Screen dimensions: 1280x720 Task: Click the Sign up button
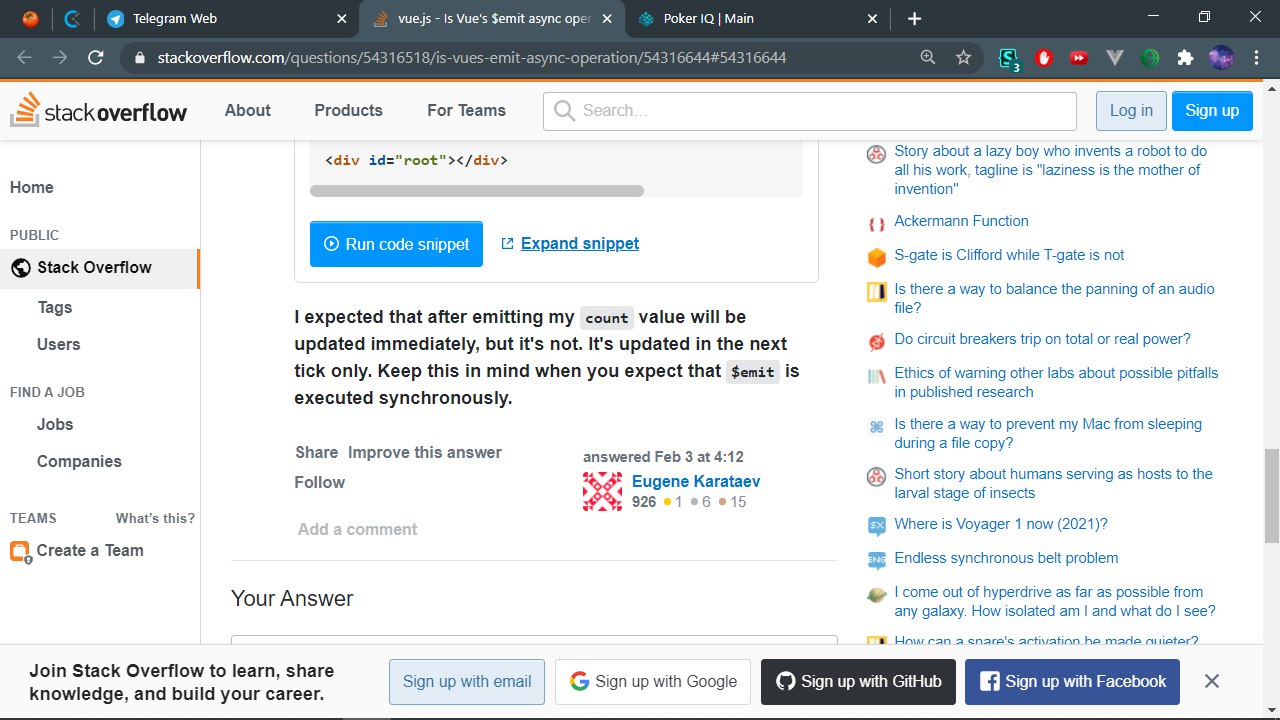[1212, 111]
